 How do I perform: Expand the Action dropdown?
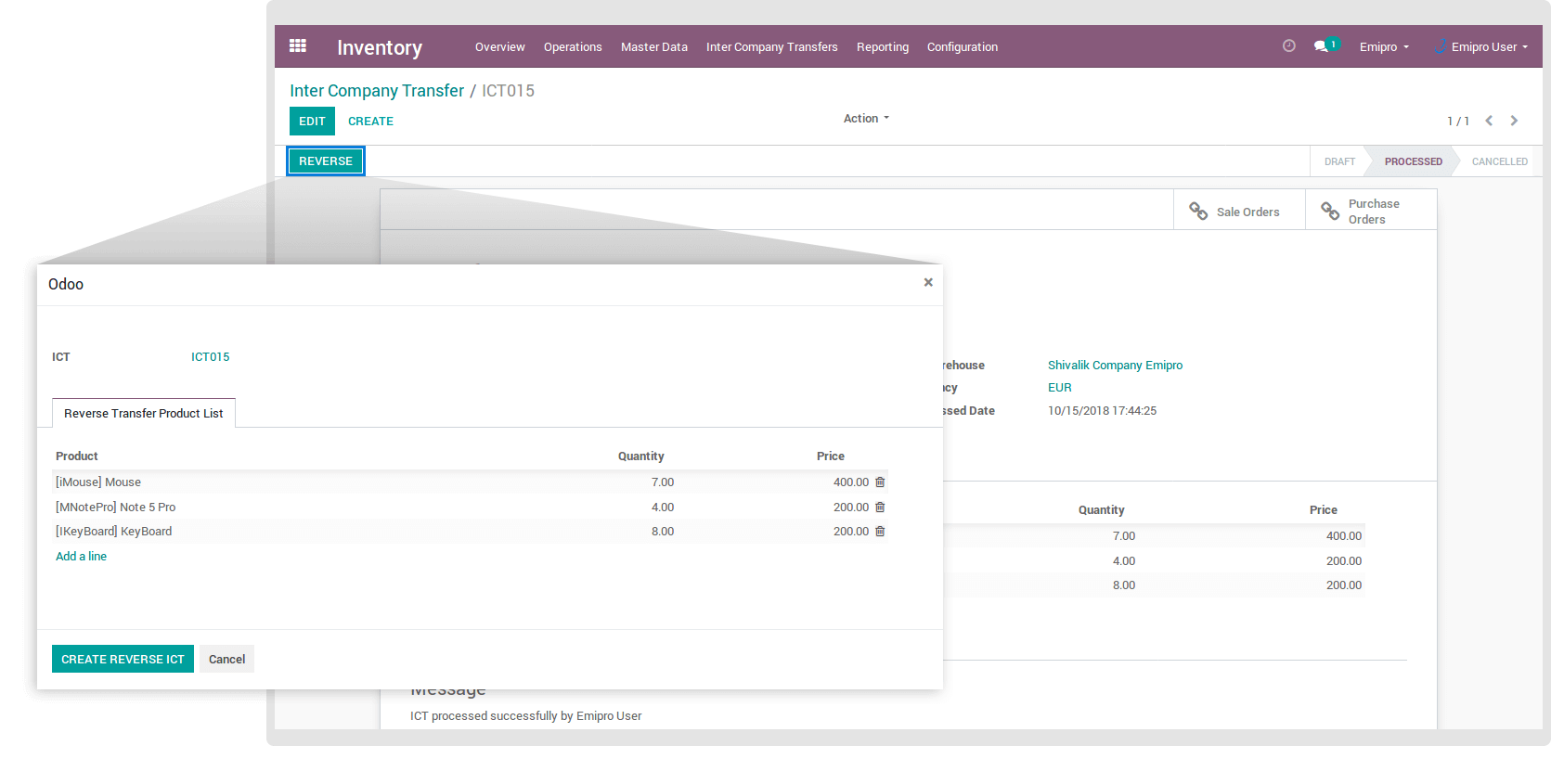865,119
